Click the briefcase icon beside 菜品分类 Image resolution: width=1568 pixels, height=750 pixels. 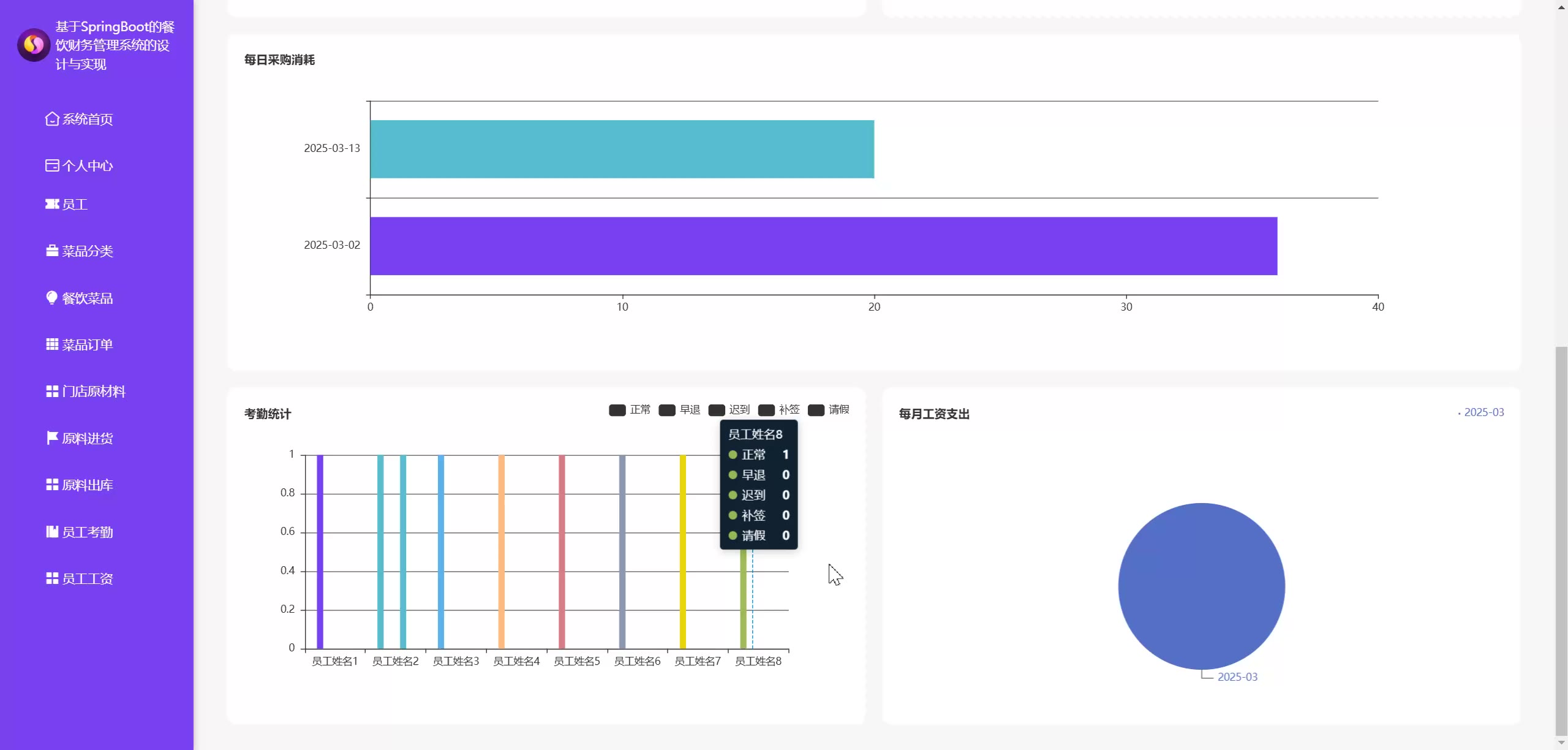pos(52,251)
